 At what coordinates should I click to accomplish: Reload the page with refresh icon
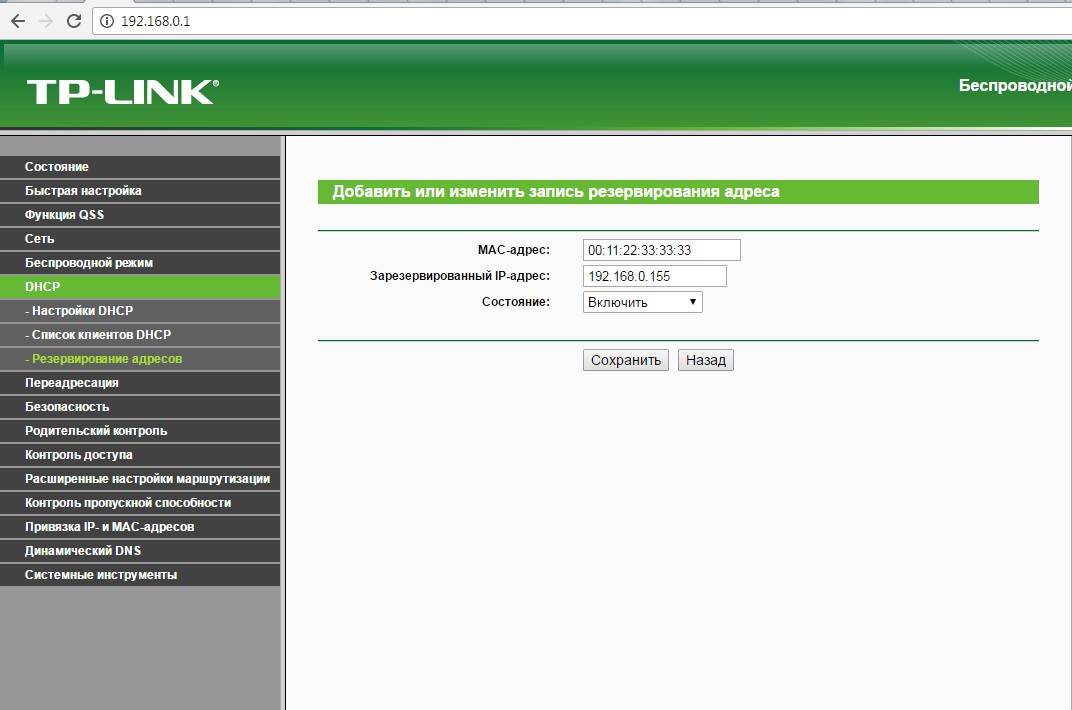point(74,21)
